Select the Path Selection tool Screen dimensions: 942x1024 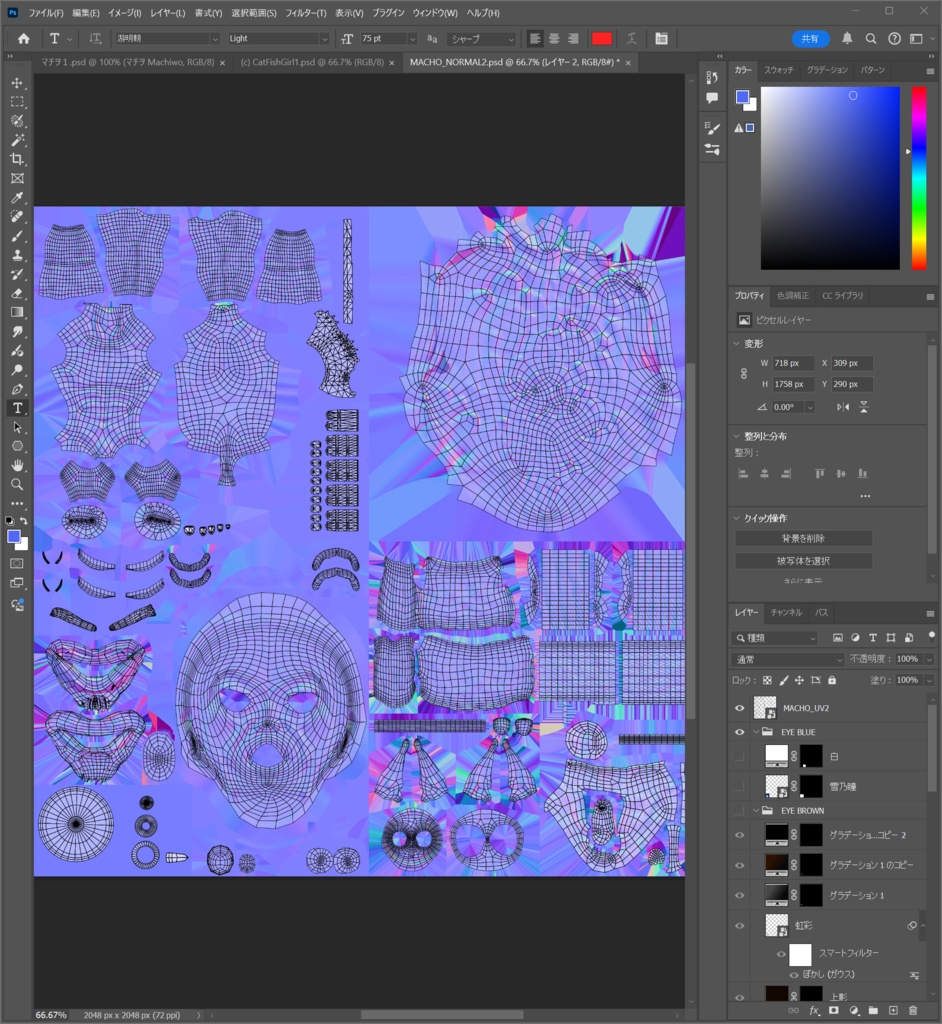point(17,427)
